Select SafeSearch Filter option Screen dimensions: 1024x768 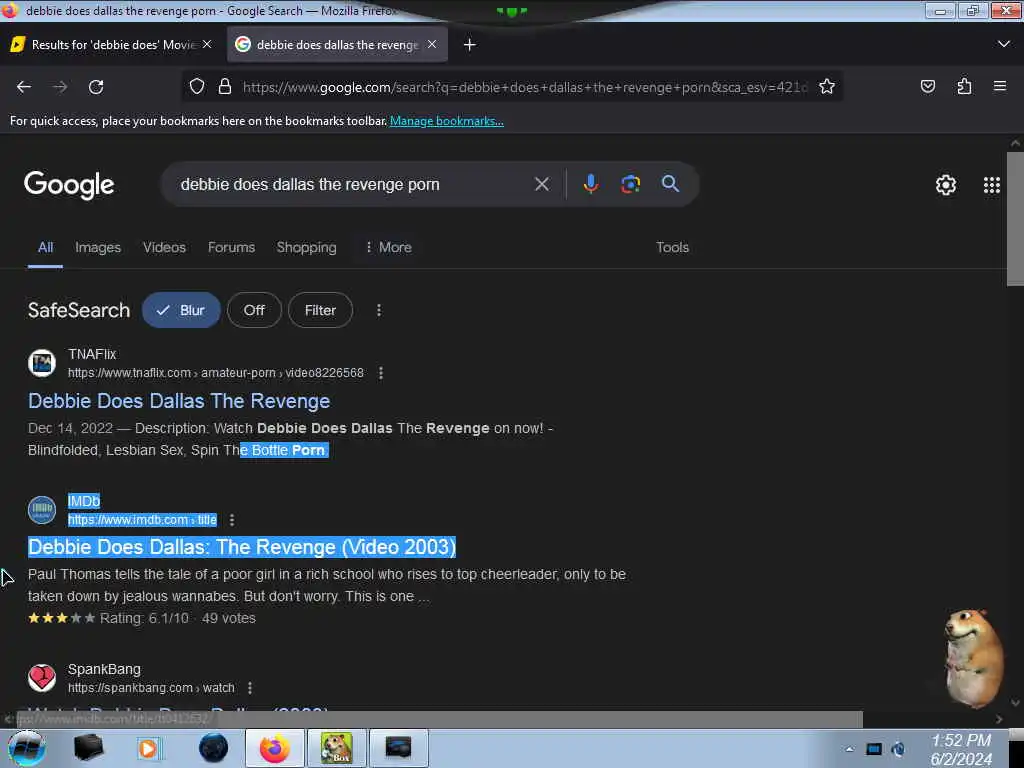tap(320, 310)
